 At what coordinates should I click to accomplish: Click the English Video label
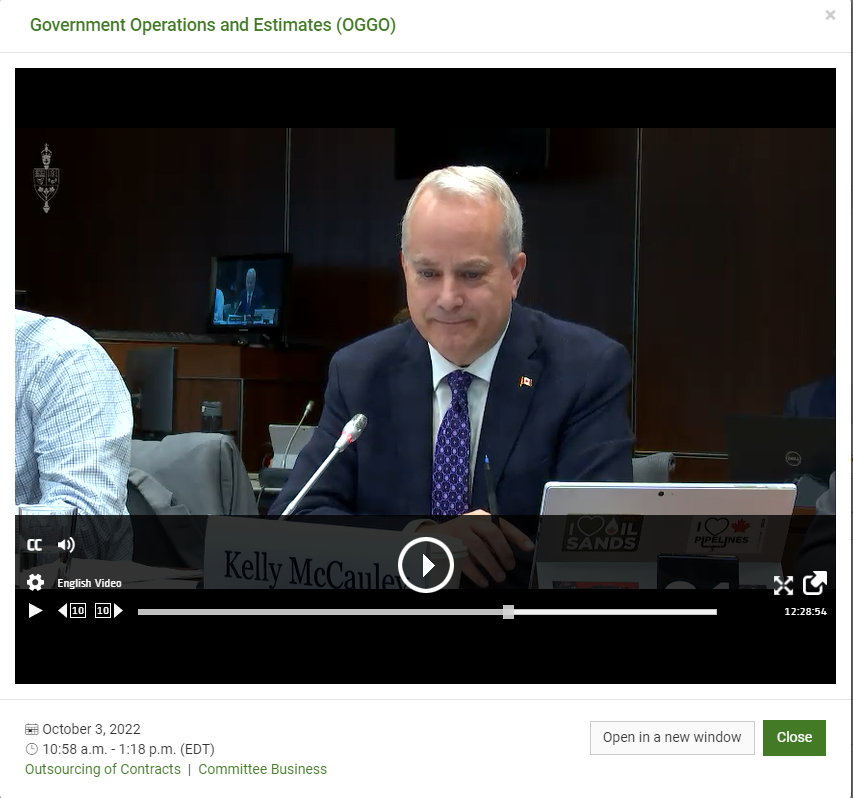[x=89, y=583]
